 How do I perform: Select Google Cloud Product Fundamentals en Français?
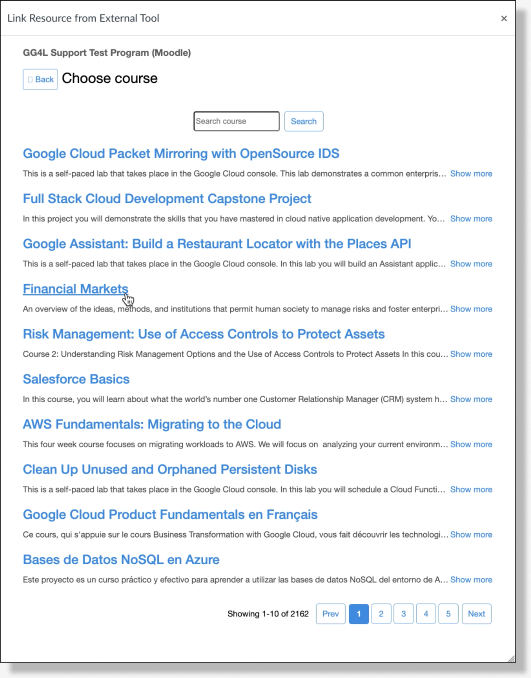[170, 515]
